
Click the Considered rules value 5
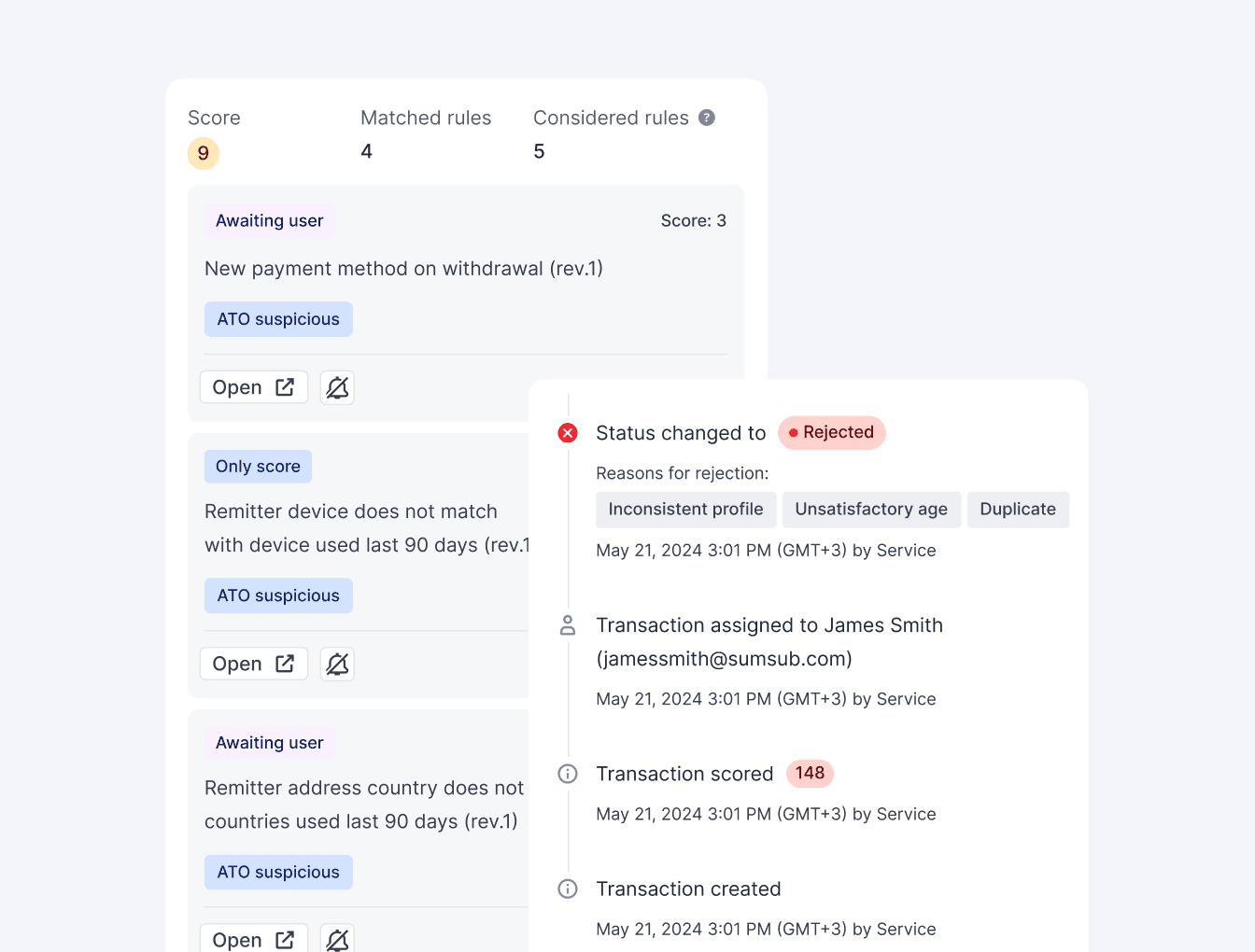539,151
